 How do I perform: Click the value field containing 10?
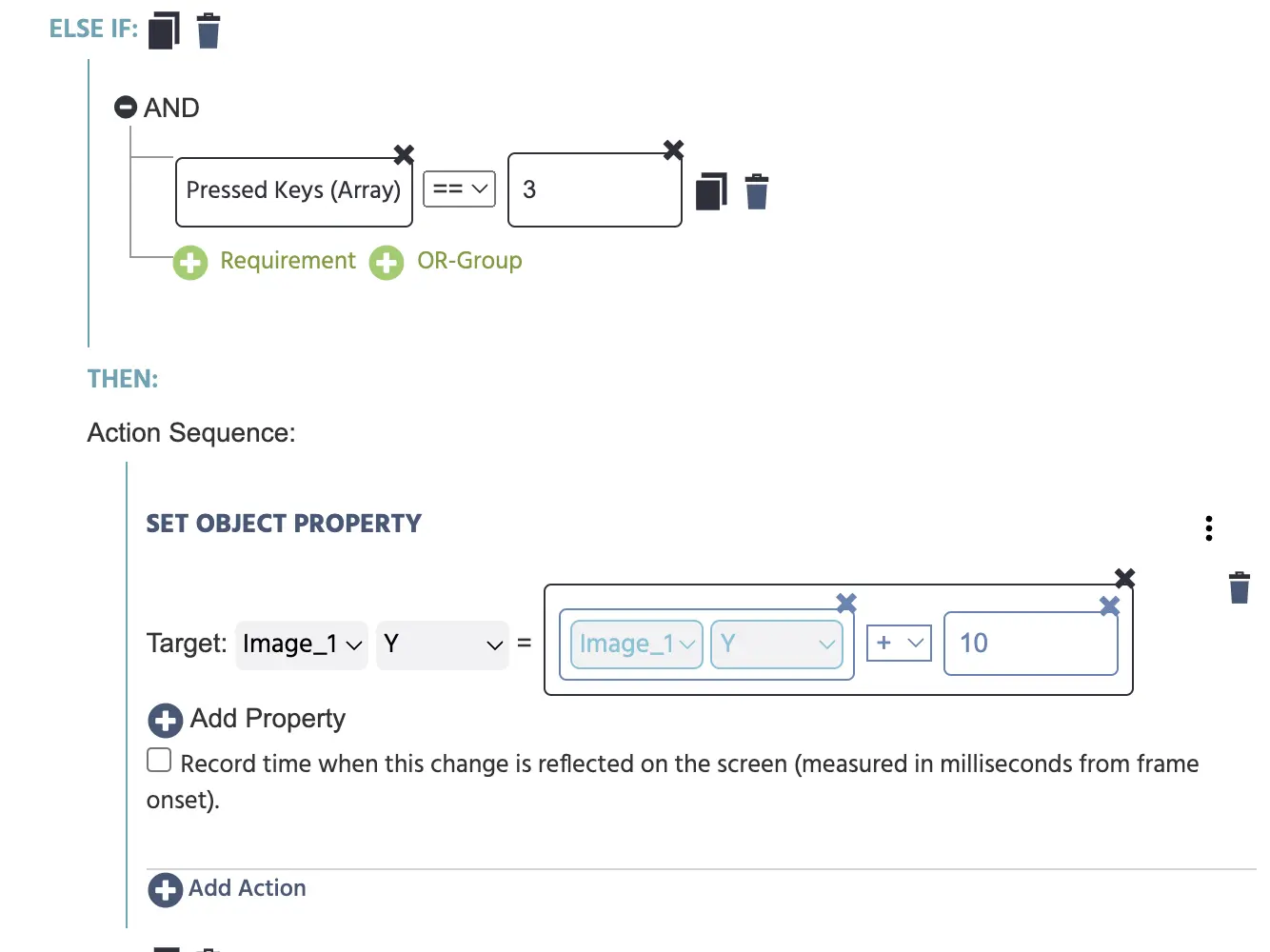[1030, 644]
